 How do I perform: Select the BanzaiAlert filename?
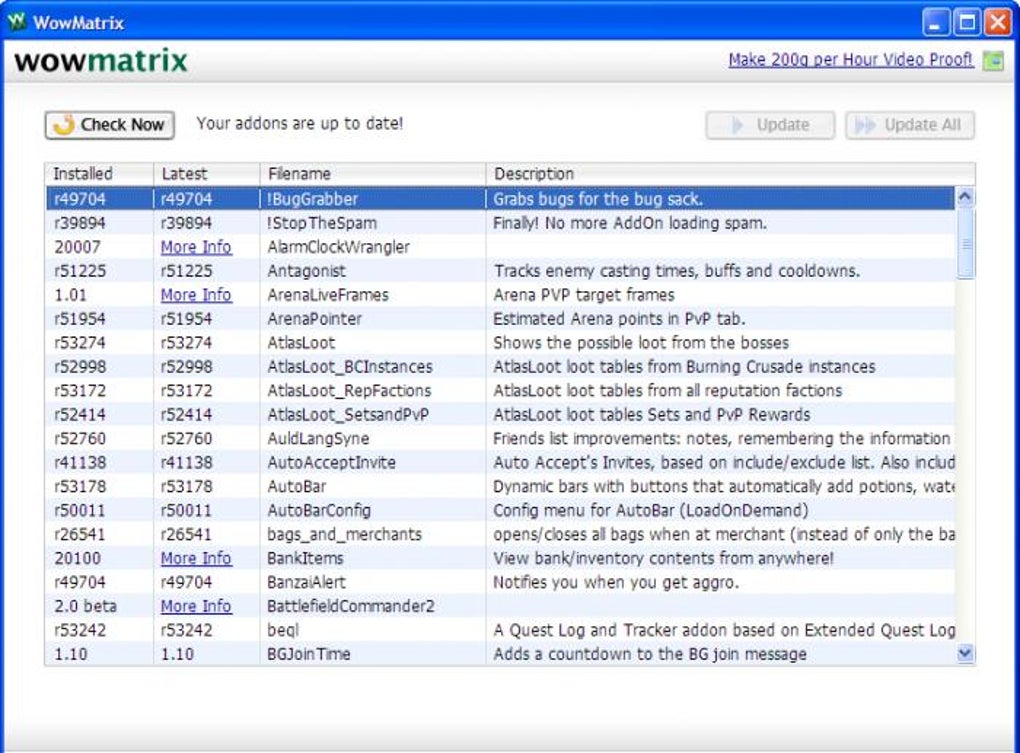pyautogui.click(x=306, y=583)
